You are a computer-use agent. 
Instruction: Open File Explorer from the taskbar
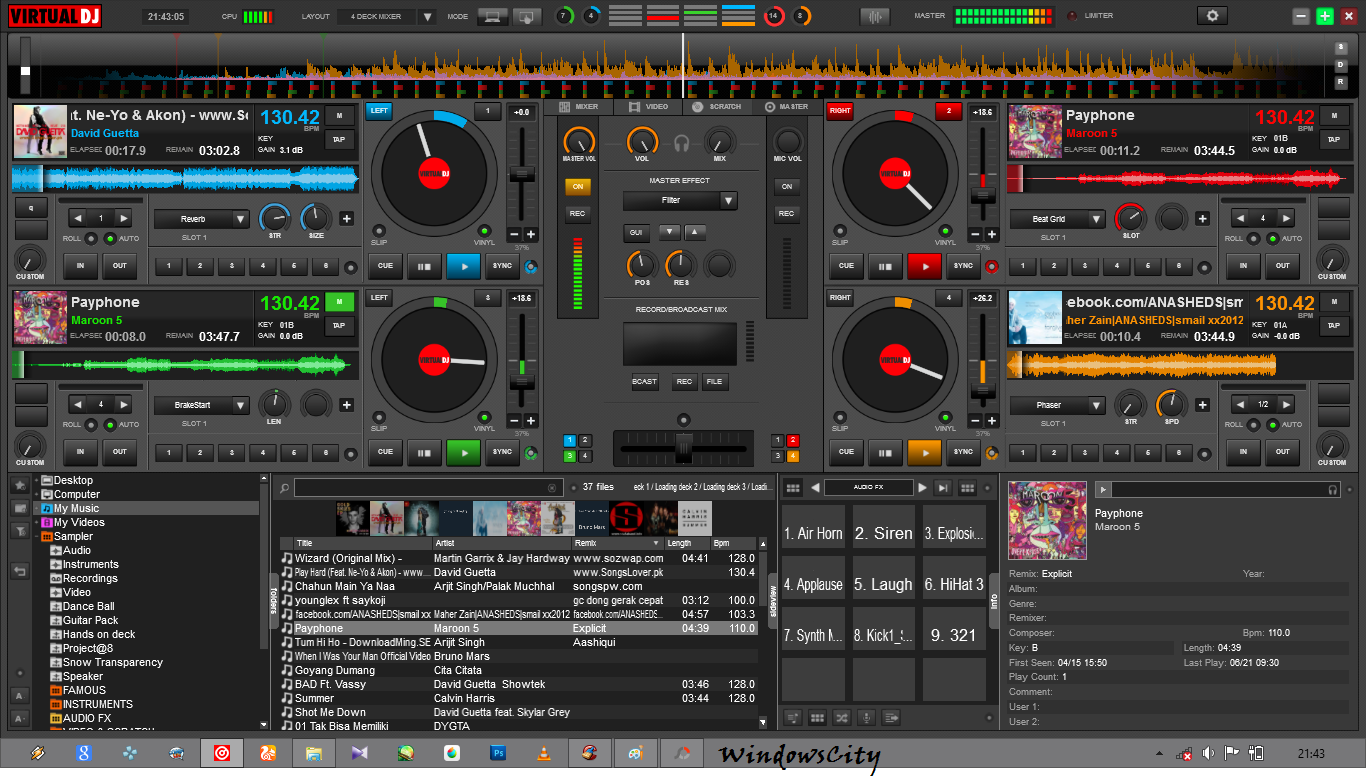coord(313,753)
